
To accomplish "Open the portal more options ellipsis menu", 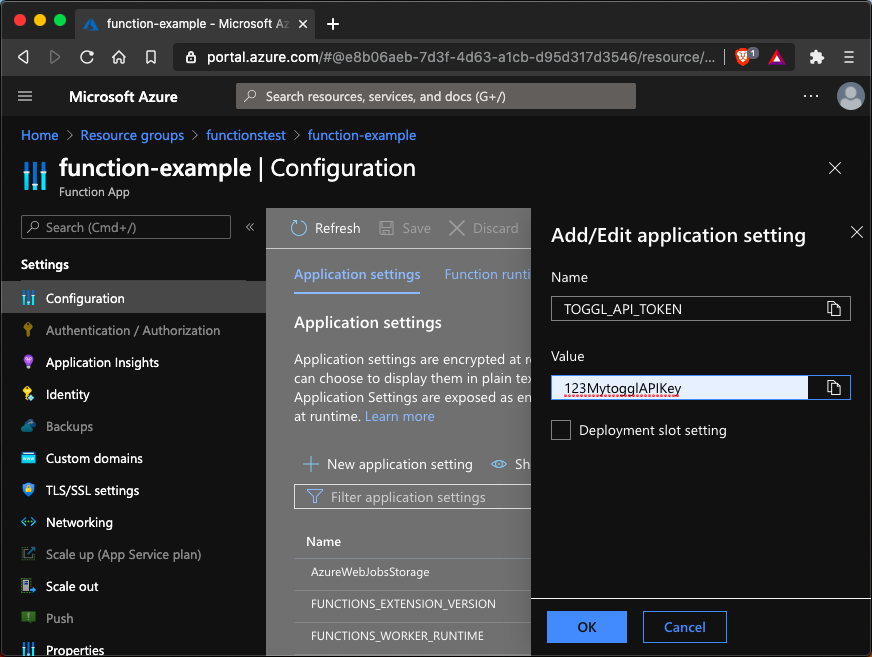I will point(812,96).
